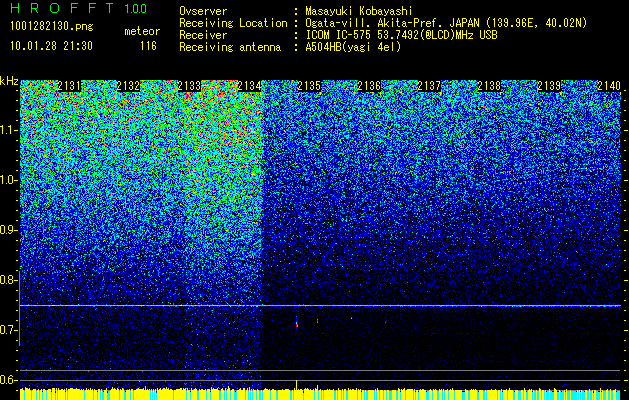
Task: Click the 2132 time marker
Action: [128, 86]
